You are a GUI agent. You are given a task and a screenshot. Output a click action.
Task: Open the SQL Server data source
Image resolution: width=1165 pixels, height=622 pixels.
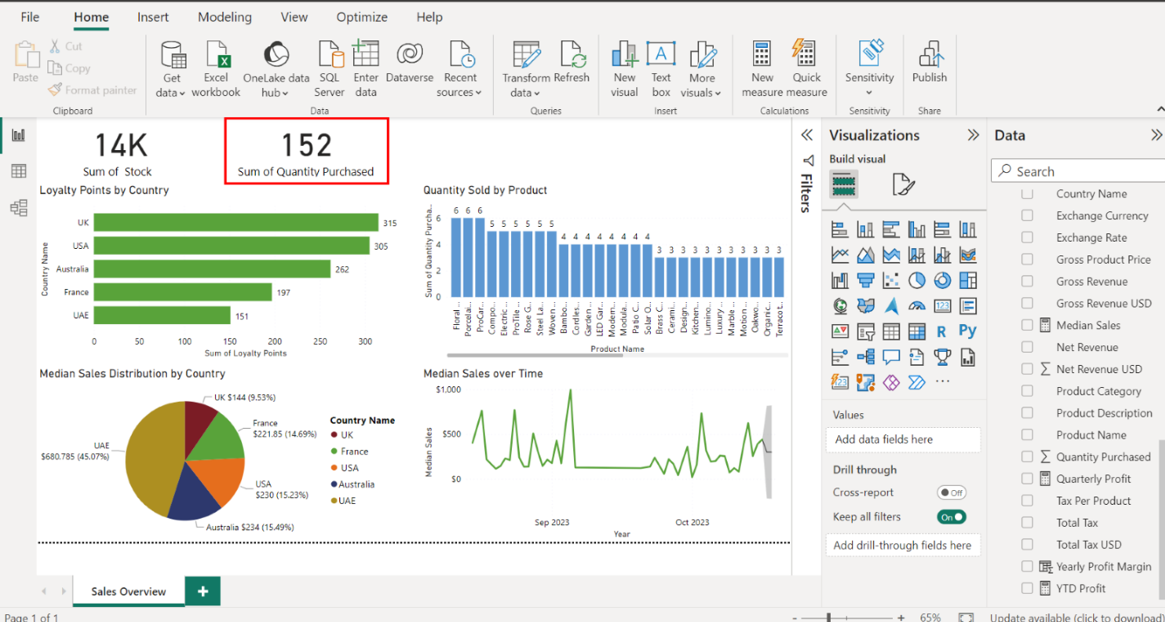329,68
